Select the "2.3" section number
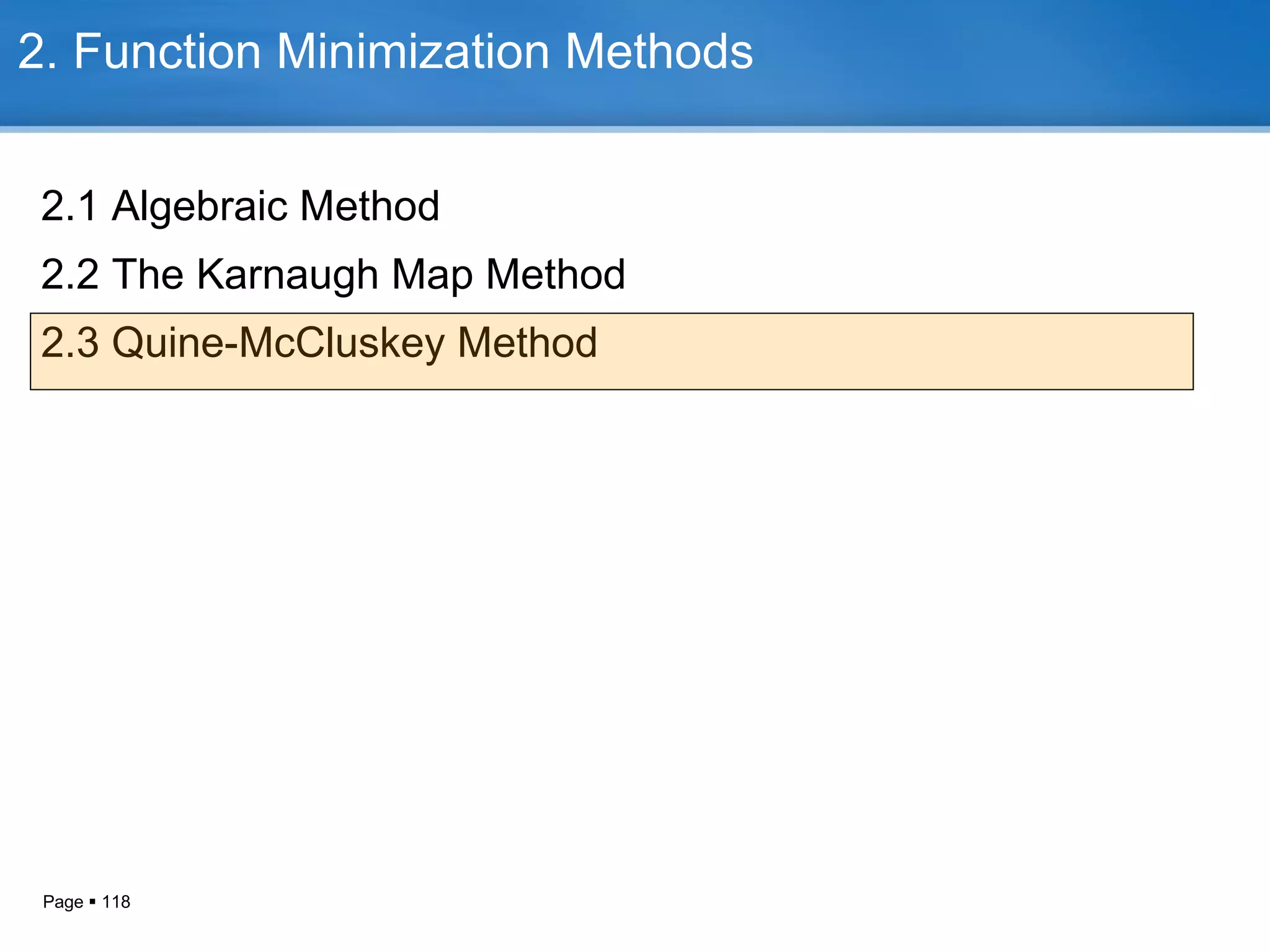 [x=69, y=343]
